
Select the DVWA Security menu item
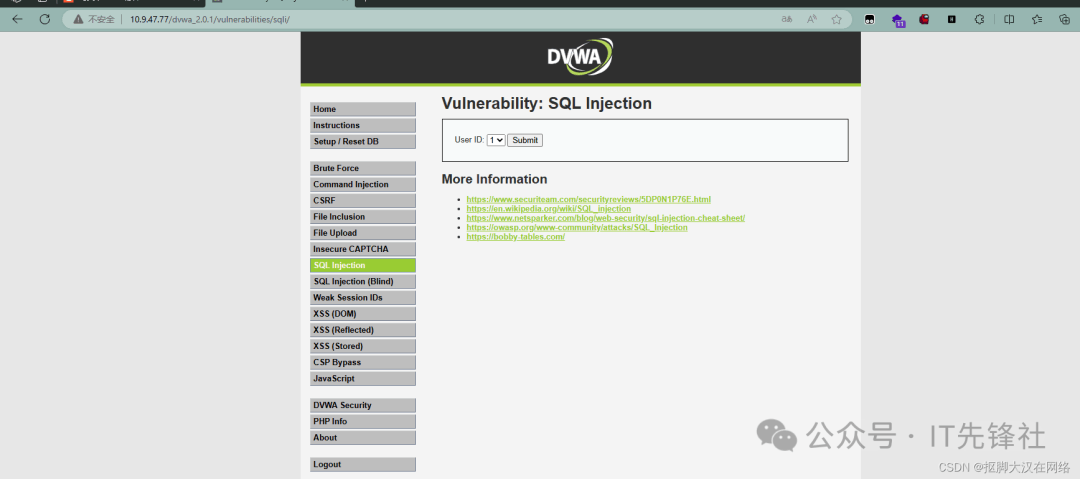[x=362, y=405]
